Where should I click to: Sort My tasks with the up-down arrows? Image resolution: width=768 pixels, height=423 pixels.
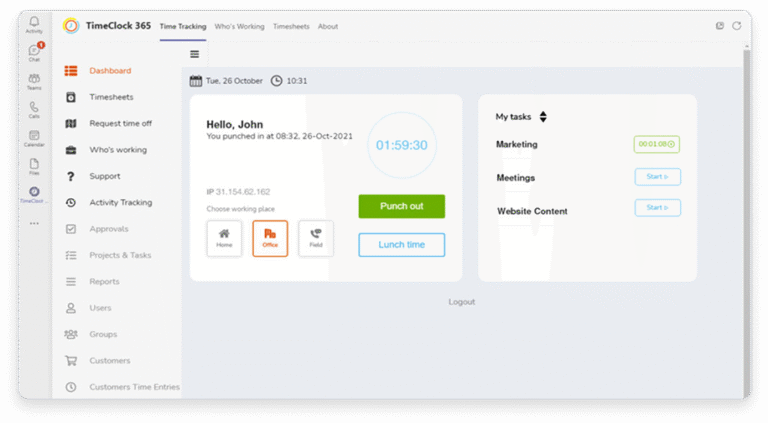[543, 117]
